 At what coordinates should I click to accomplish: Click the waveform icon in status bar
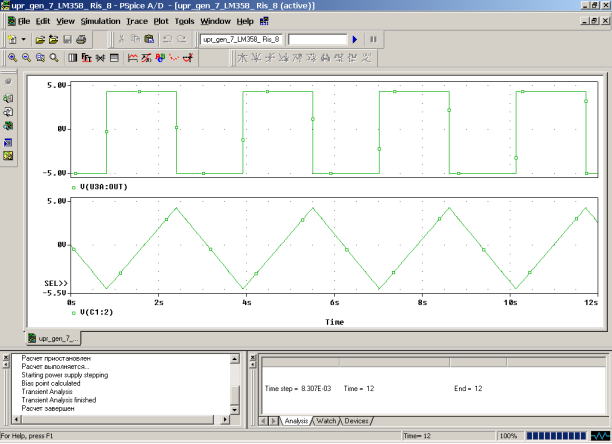pos(600,436)
